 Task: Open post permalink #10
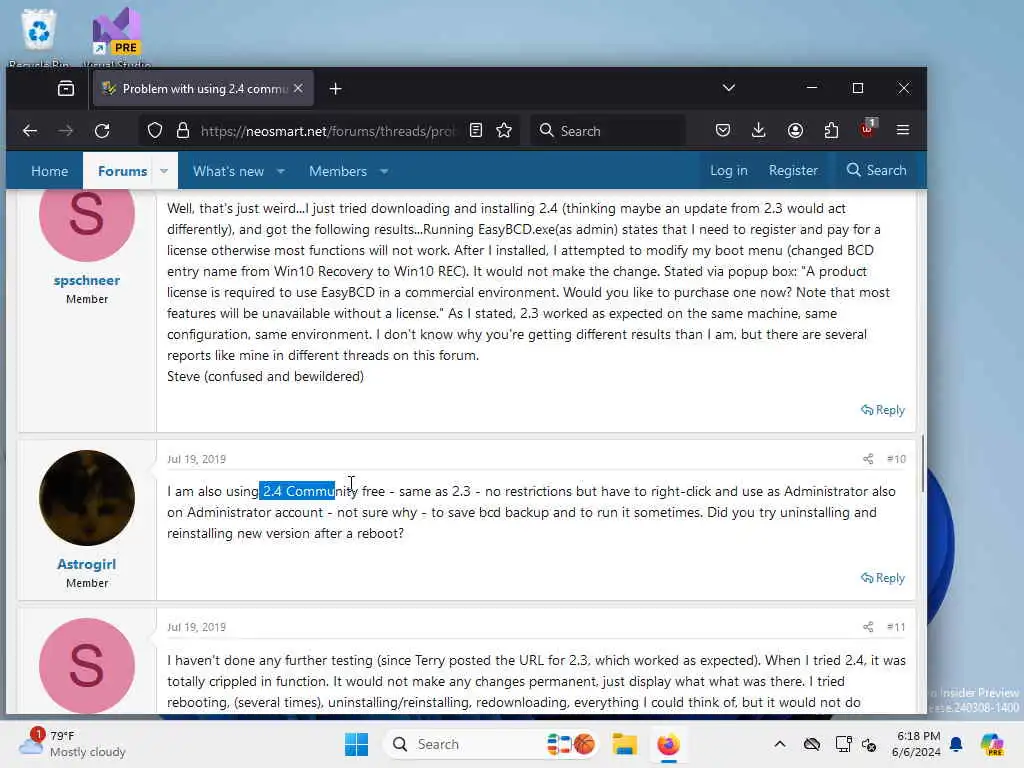tap(897, 459)
